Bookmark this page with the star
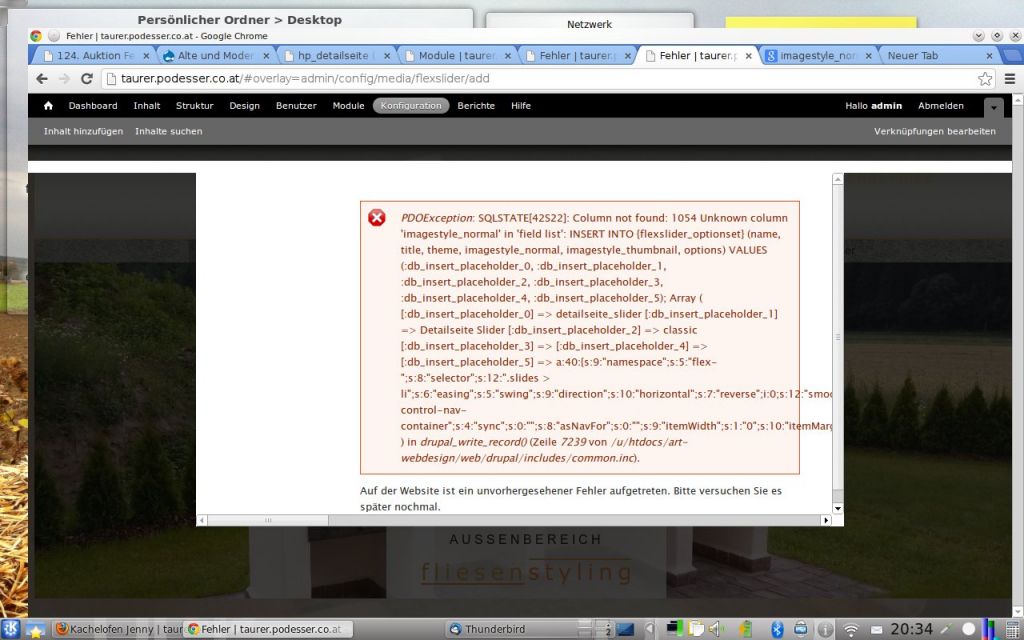1024x640 pixels. click(985, 79)
